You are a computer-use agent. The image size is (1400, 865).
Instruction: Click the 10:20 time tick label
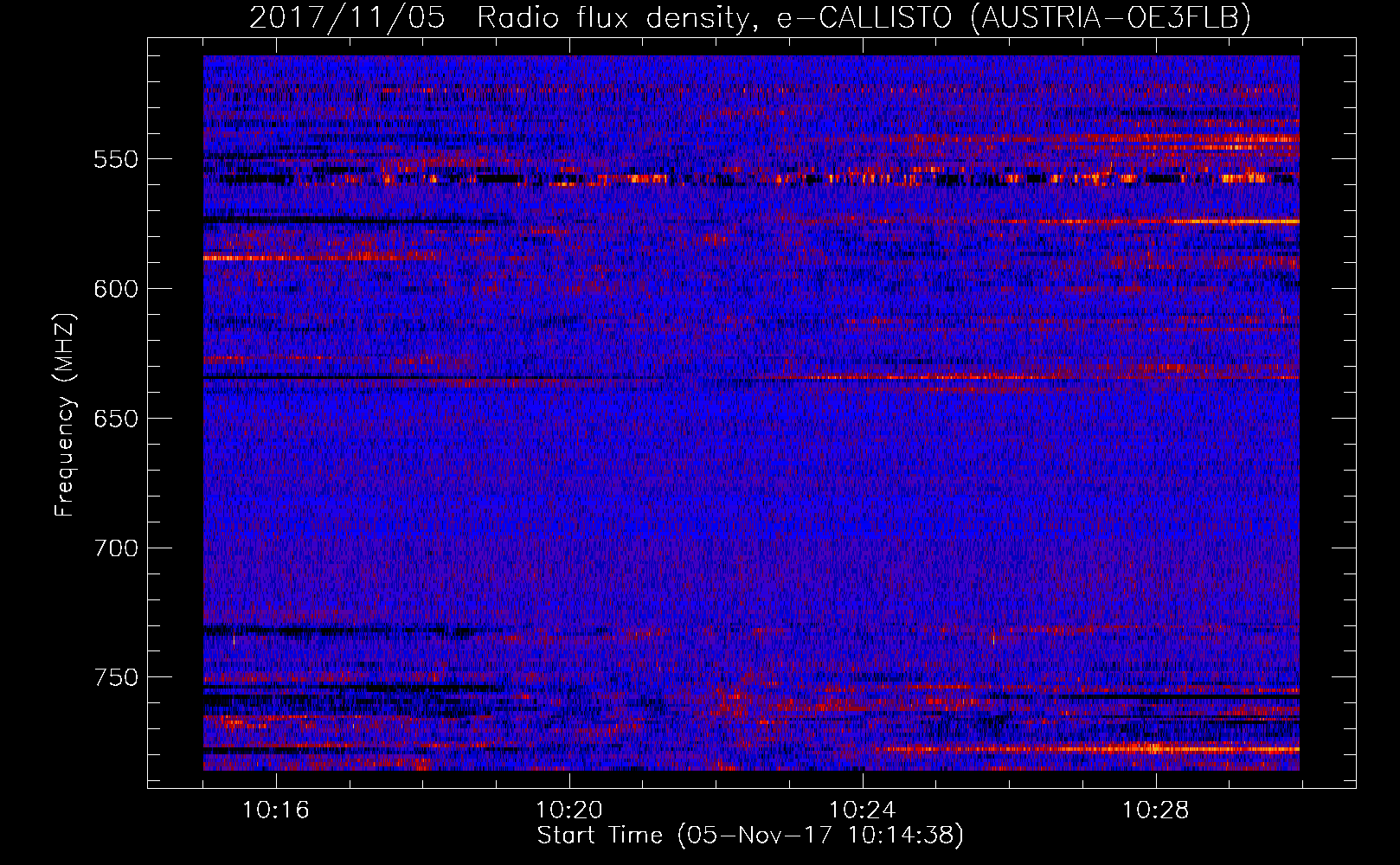click(569, 811)
